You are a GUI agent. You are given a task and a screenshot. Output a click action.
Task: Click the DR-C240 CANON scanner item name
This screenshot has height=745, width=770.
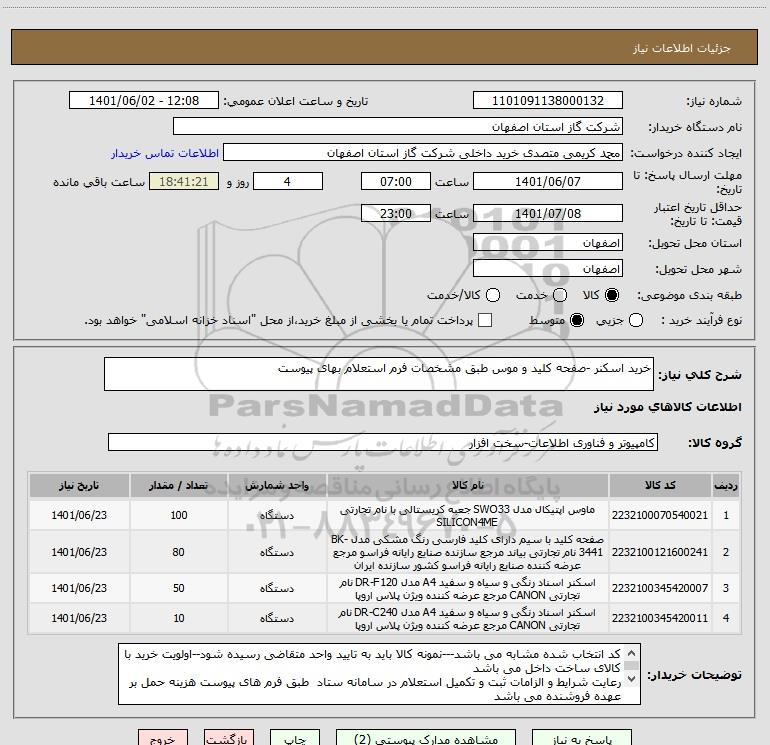[x=467, y=618]
